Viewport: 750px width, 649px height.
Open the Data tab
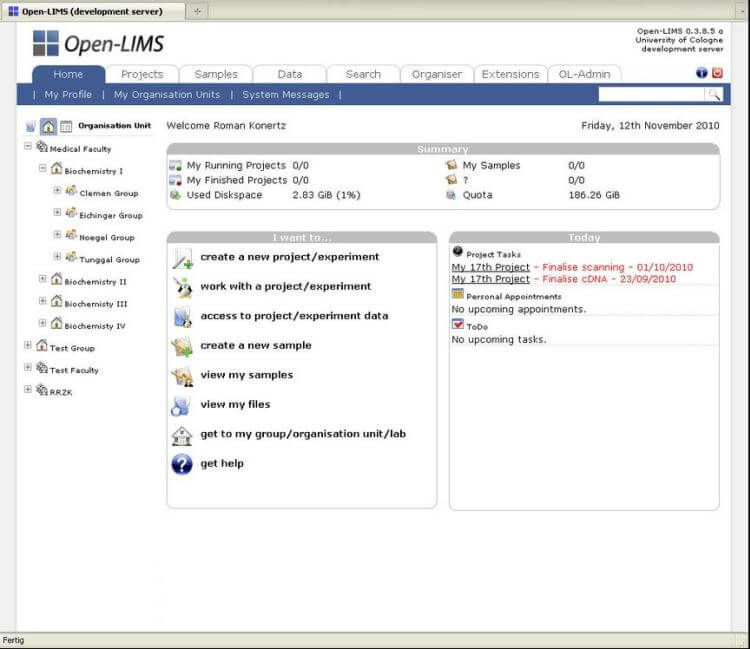click(x=290, y=74)
